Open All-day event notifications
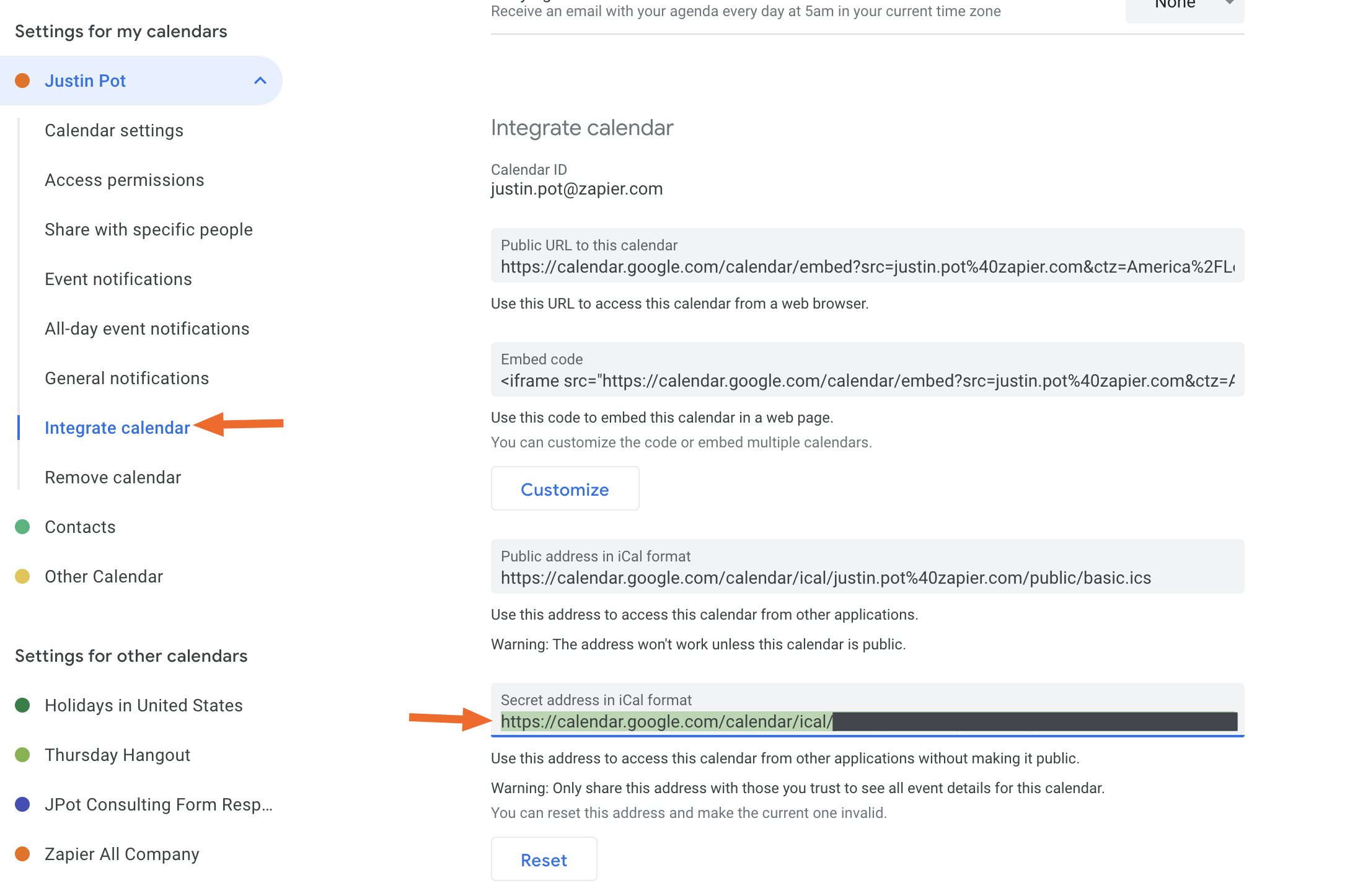This screenshot has width=1350, height=896. [x=147, y=328]
